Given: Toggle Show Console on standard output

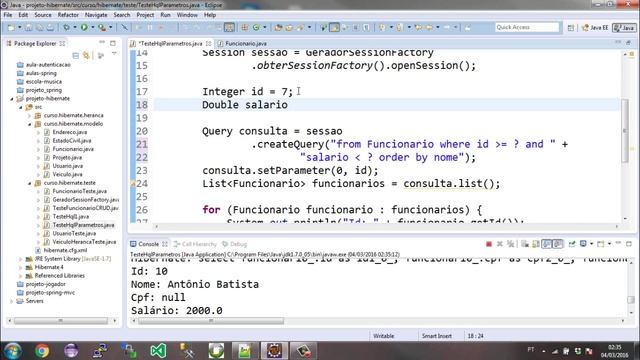Looking at the screenshot, I should 547,244.
